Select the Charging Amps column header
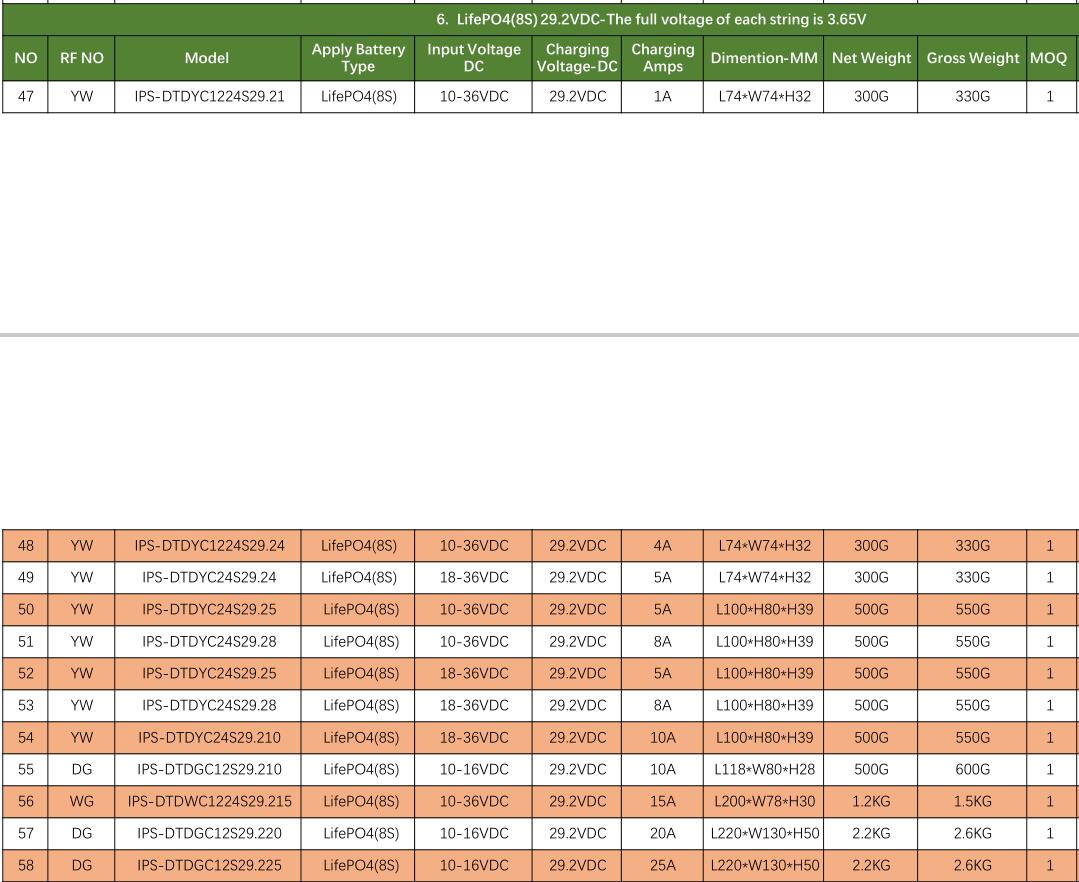The width and height of the screenshot is (1079, 882). point(663,58)
